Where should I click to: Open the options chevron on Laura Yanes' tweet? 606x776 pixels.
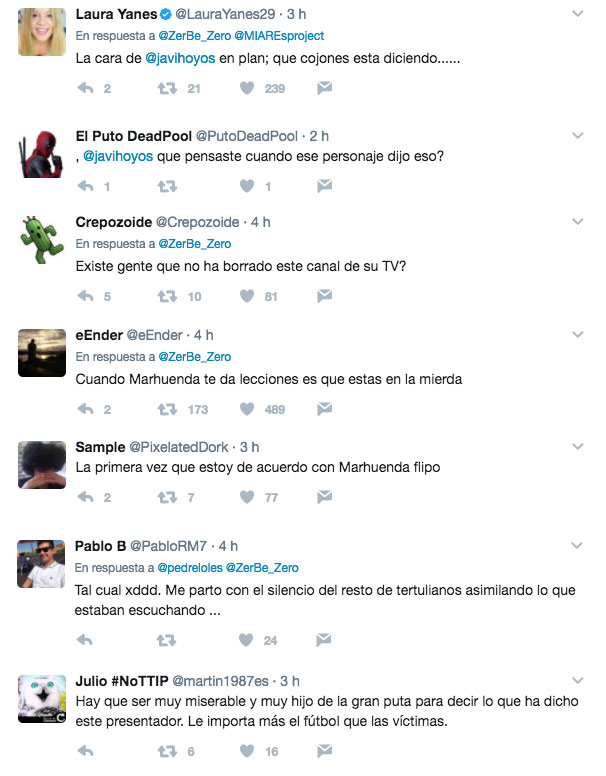click(578, 14)
